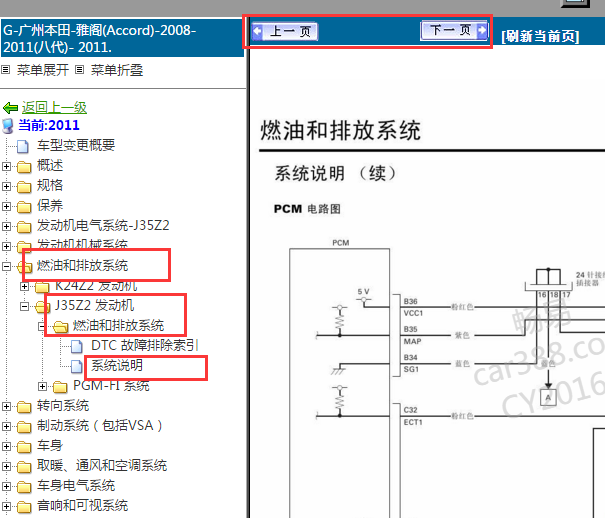Click open folder icon under J35Z2 发动机

pos(60,327)
